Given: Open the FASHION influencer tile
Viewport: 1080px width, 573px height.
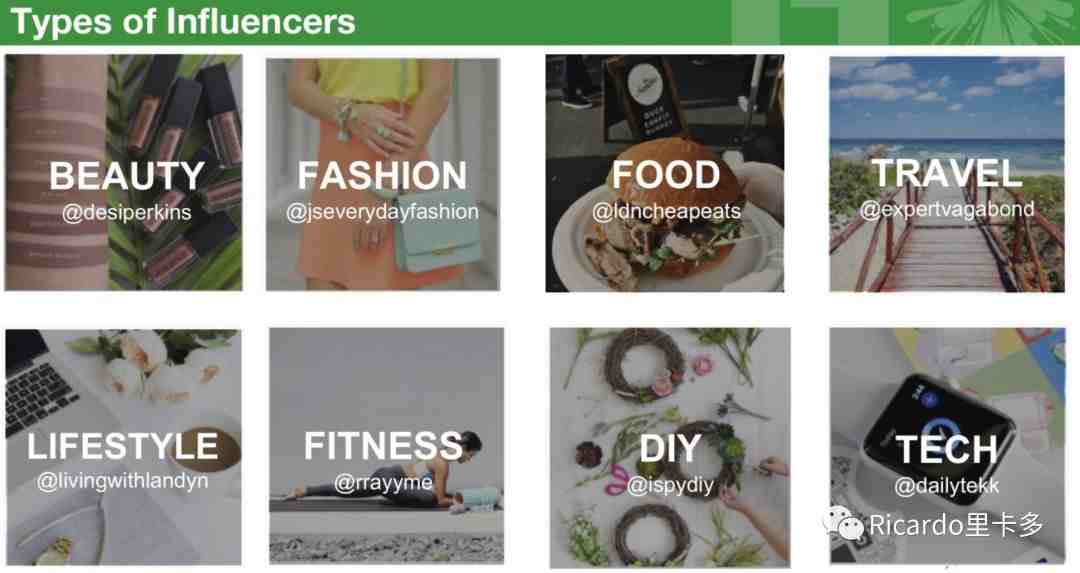Looking at the screenshot, I should pos(383,174).
